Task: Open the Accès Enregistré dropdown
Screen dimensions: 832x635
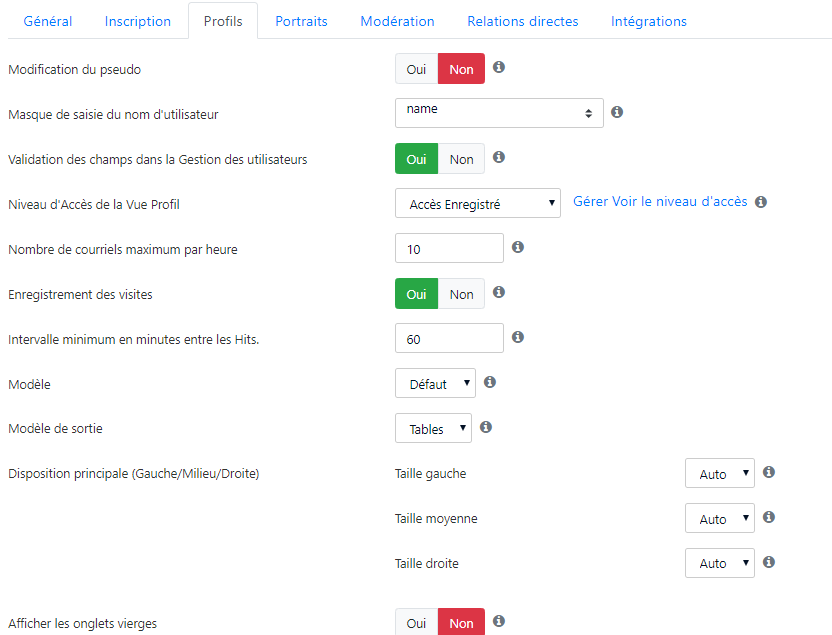Action: [478, 203]
